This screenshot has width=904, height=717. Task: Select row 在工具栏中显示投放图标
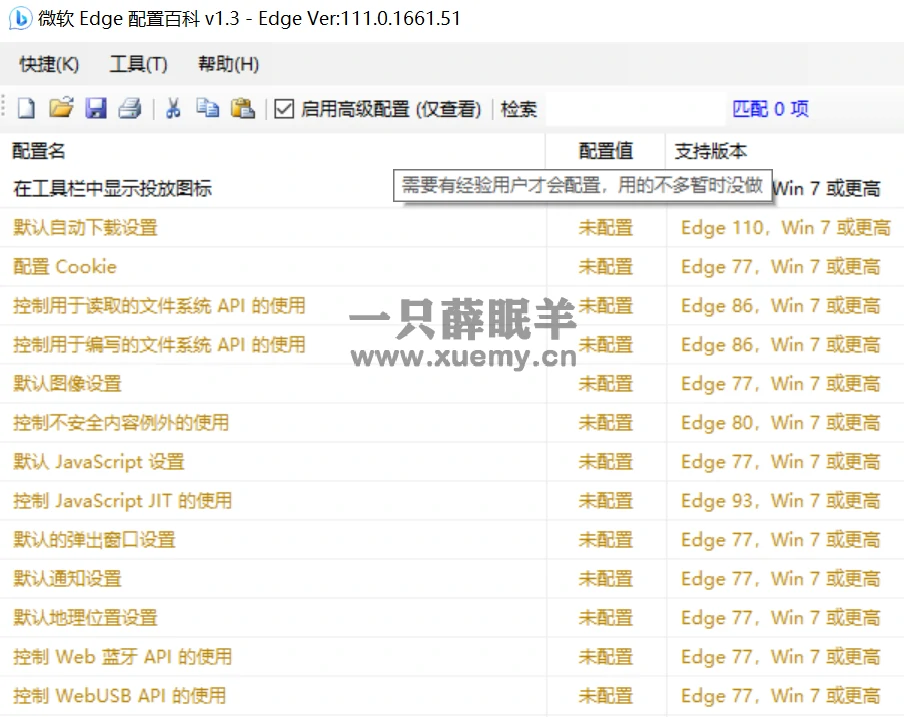(452, 188)
